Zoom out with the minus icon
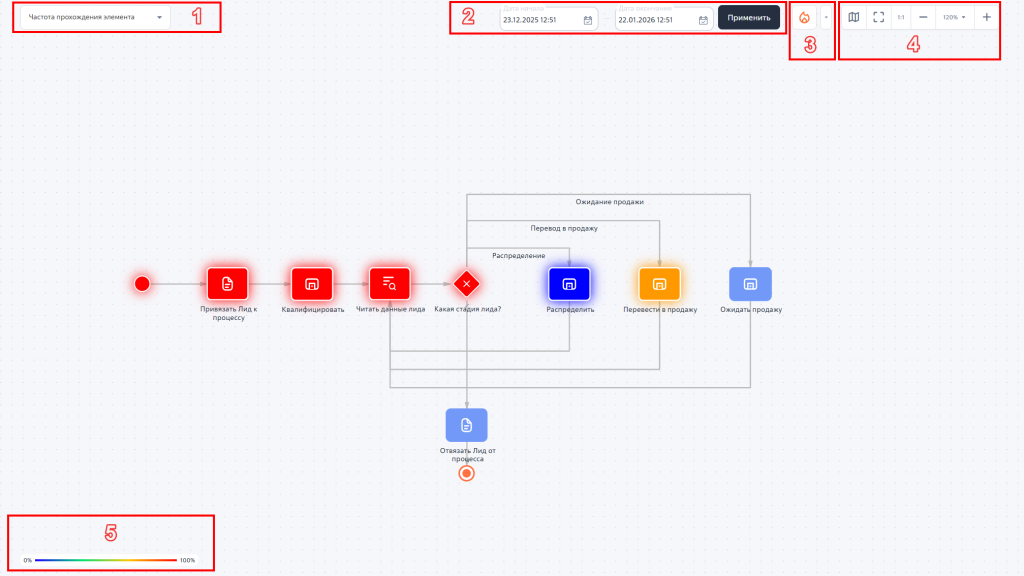Viewport: 1024px width, 576px height. point(923,17)
